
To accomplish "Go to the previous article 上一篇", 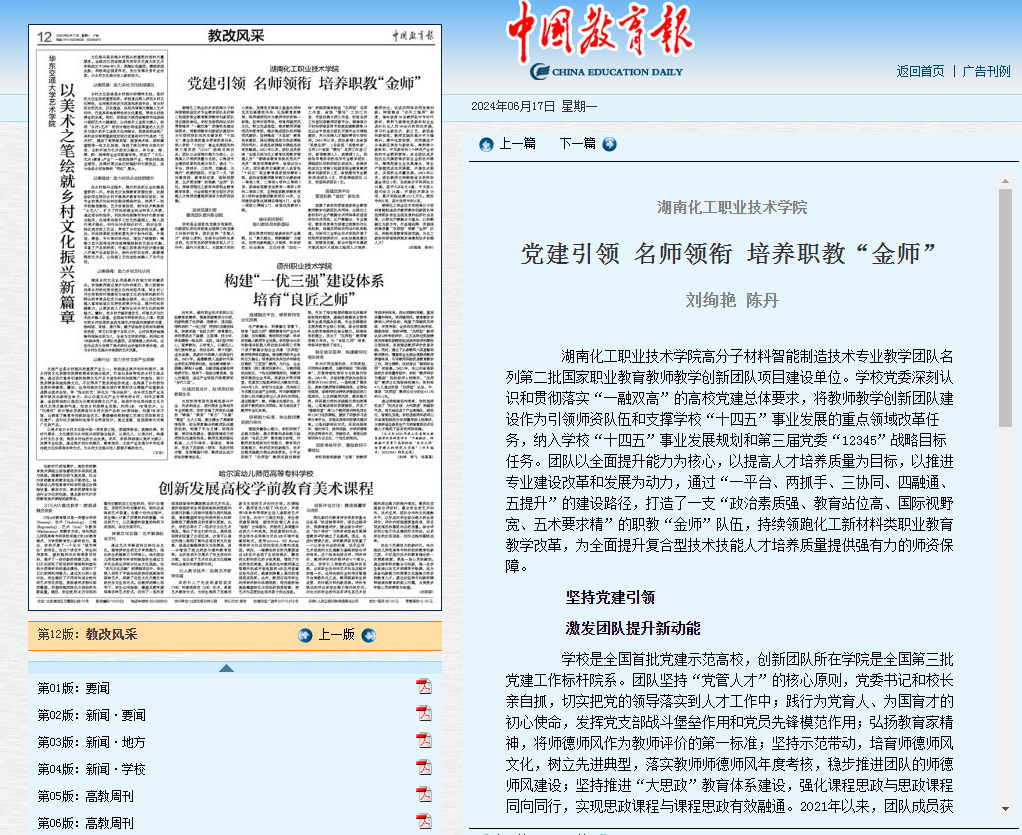I will 518,143.
